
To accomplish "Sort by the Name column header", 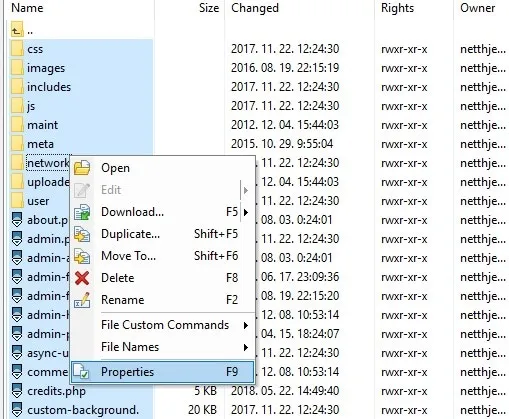I will click(x=27, y=8).
